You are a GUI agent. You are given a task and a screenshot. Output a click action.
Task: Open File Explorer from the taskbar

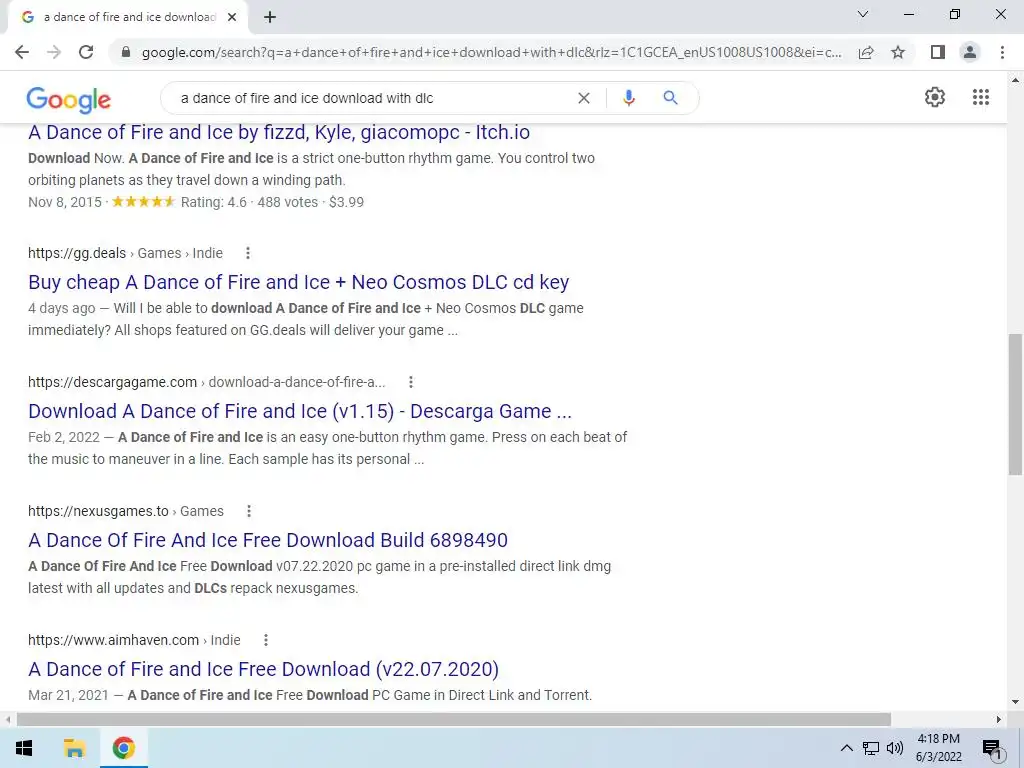(74, 748)
